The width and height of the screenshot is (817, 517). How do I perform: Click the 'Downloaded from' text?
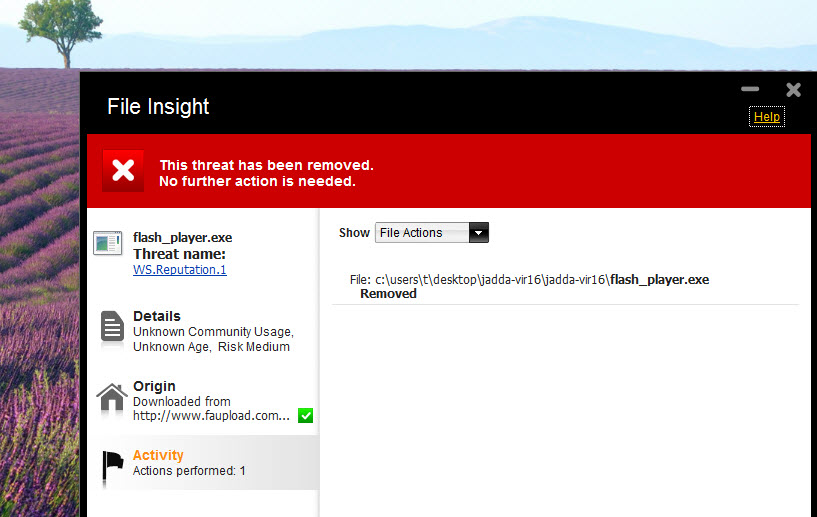click(x=181, y=401)
